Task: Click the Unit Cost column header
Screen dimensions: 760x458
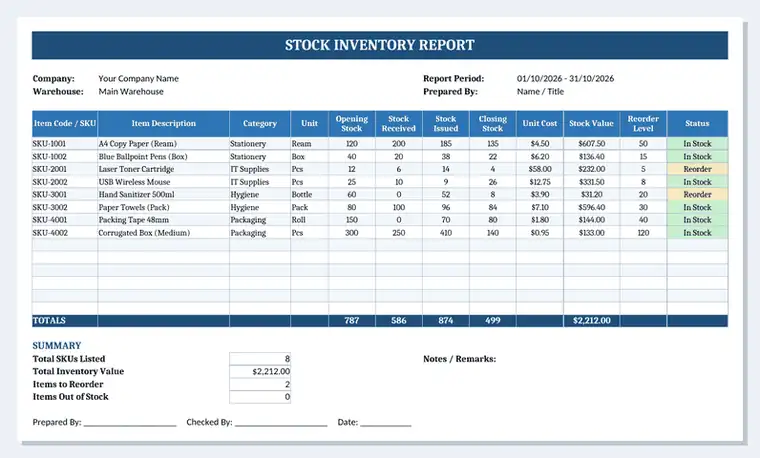Action: [x=539, y=124]
